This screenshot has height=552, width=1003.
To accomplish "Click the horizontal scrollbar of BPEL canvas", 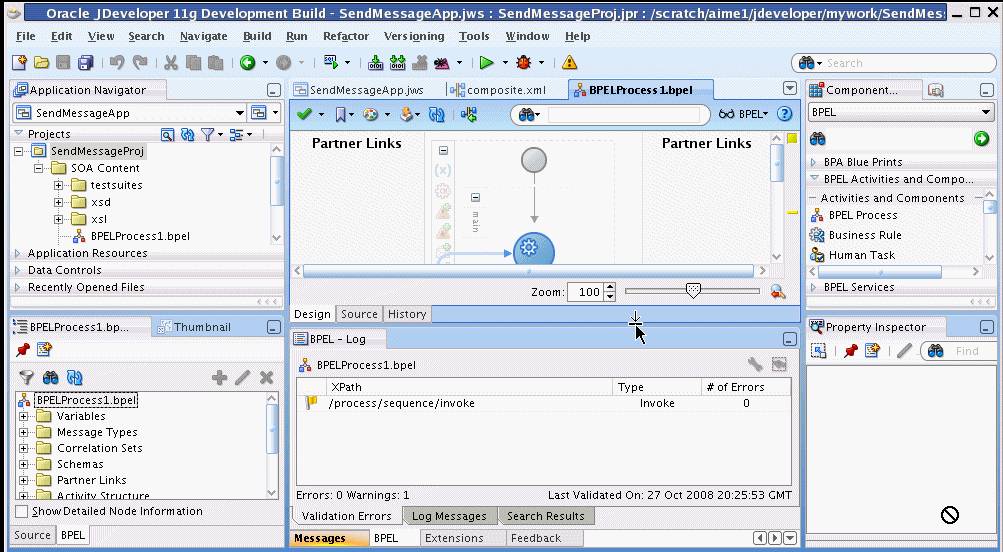I will tap(528, 271).
